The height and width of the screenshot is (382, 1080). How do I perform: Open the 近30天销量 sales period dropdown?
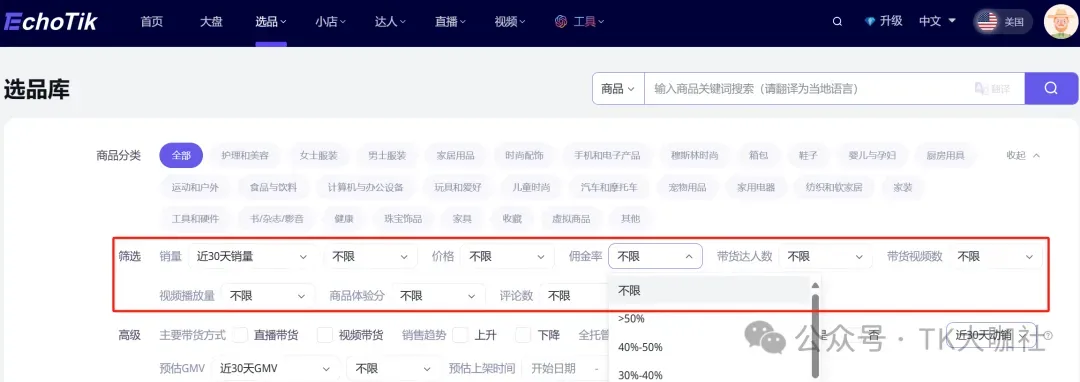point(252,256)
